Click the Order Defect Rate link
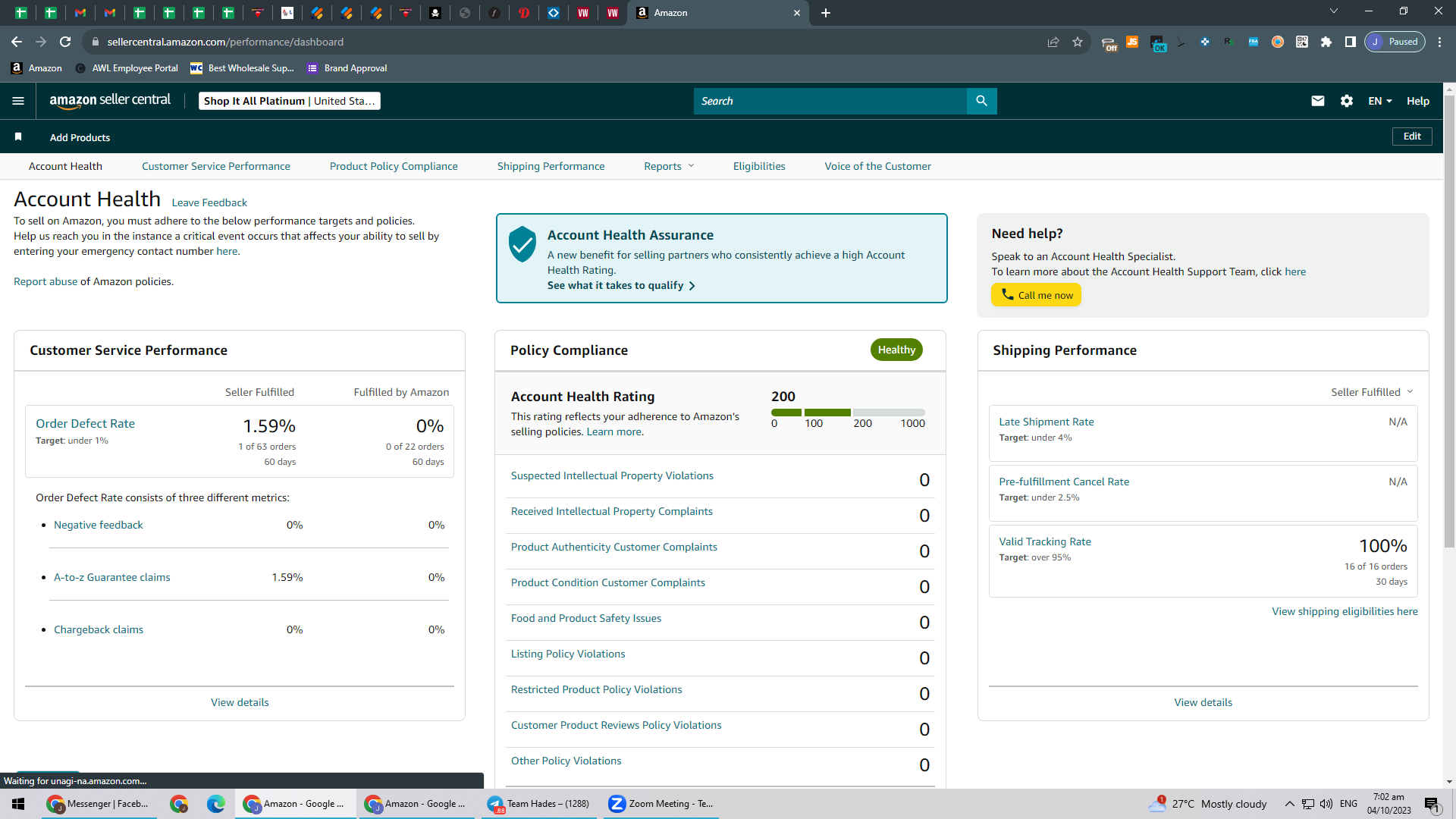Screen dimensions: 1456x819 point(85,424)
